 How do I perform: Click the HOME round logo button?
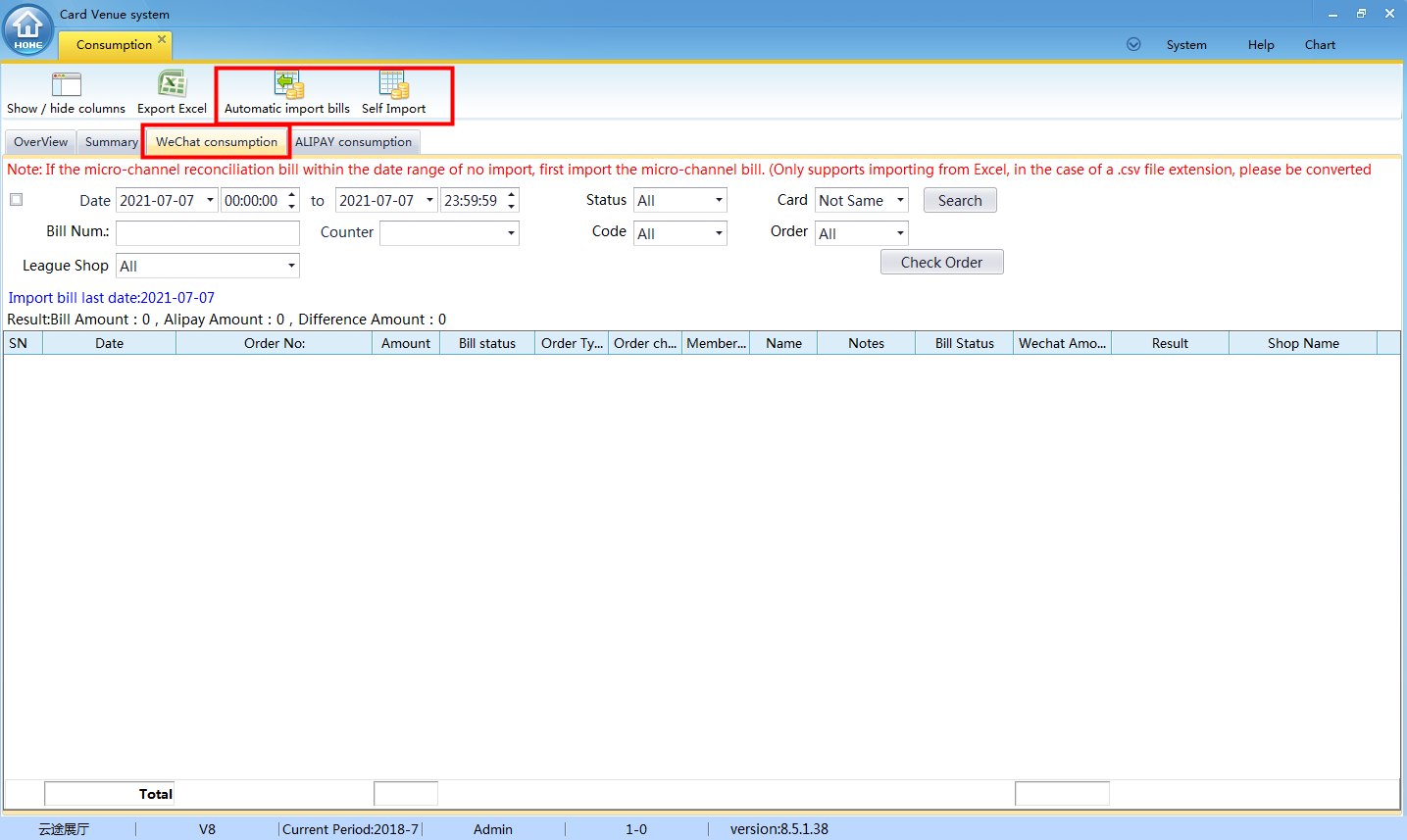tap(28, 29)
